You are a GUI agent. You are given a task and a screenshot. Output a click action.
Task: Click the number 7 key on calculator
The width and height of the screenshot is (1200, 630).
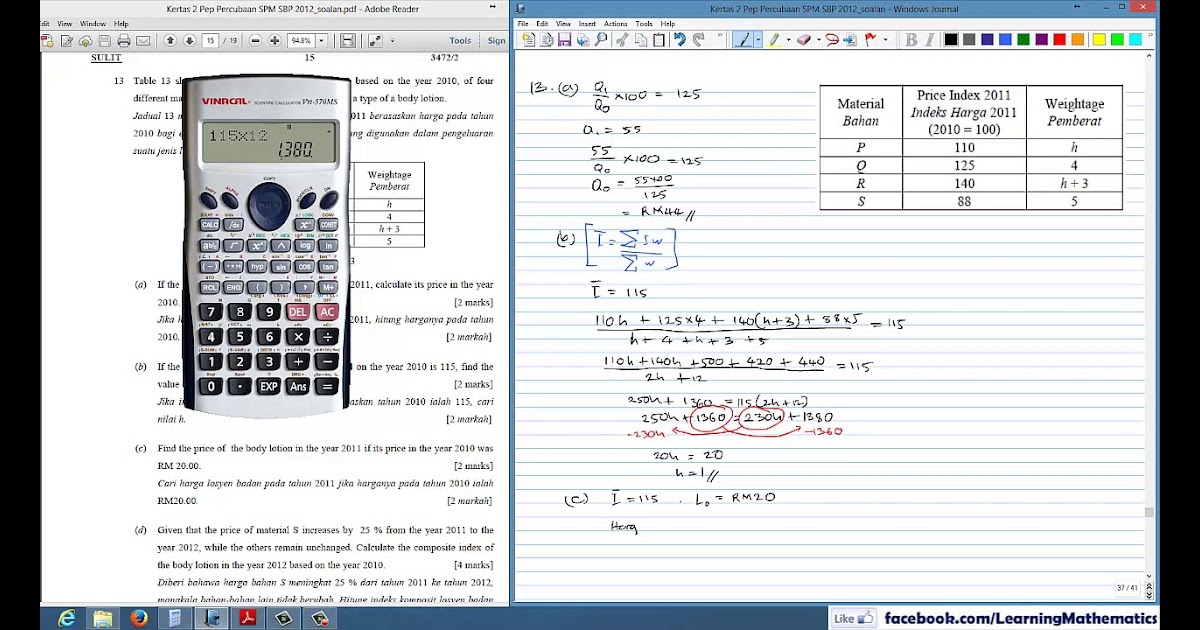(210, 312)
